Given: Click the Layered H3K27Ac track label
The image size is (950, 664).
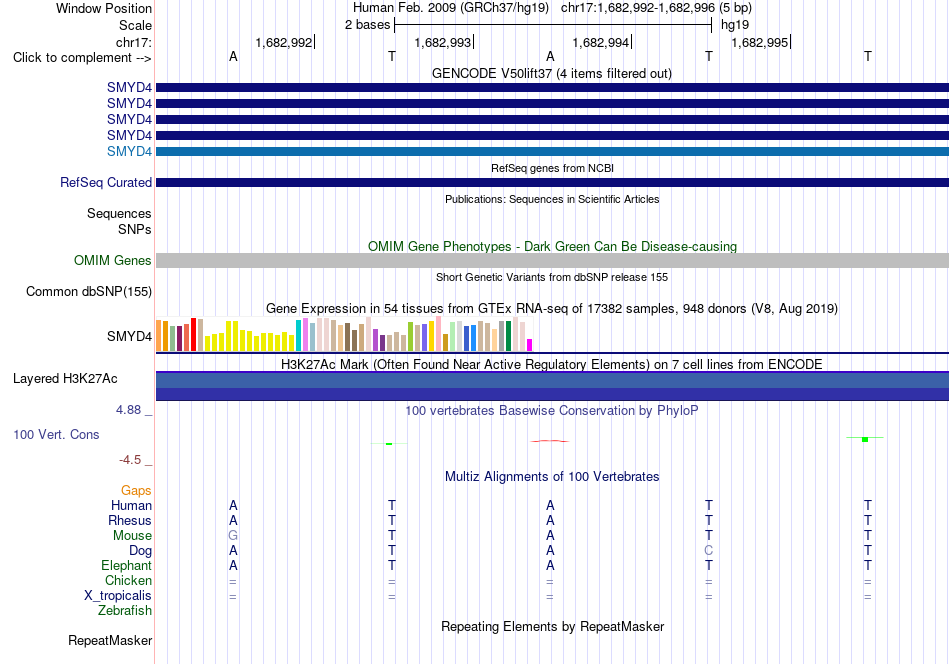Looking at the screenshot, I should (65, 379).
